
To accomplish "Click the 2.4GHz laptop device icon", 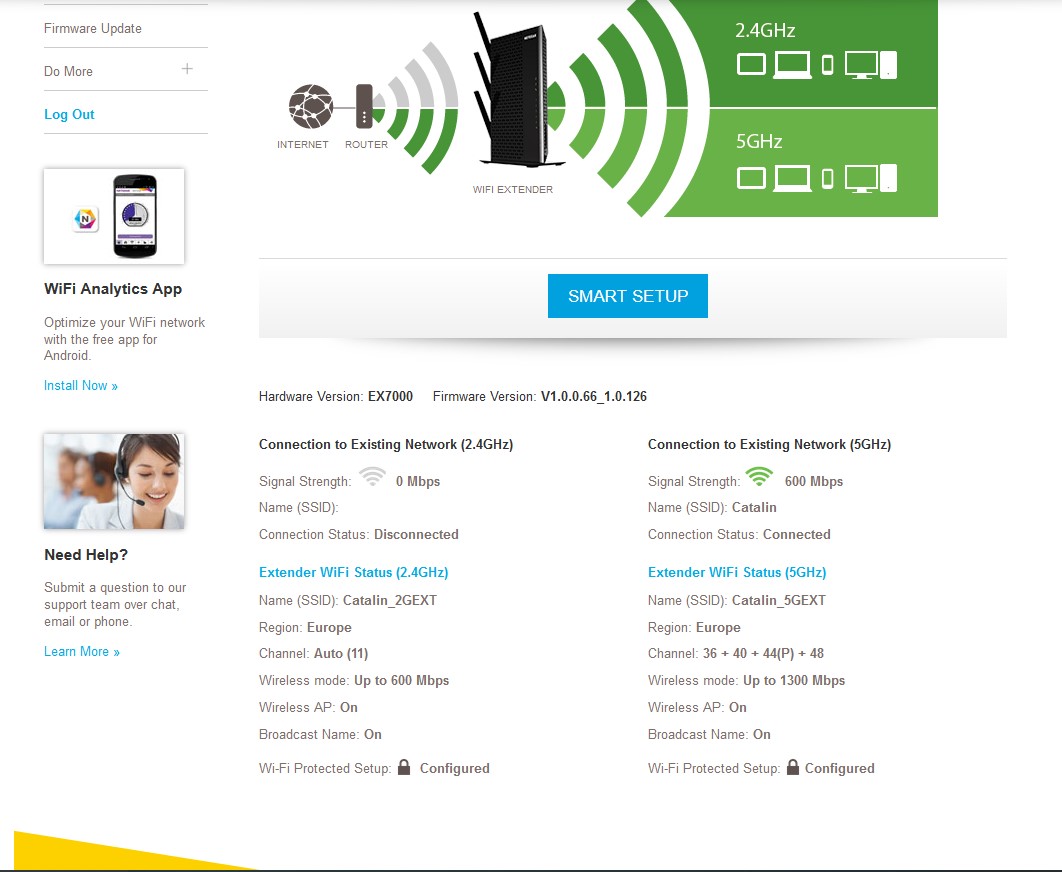I will point(792,66).
